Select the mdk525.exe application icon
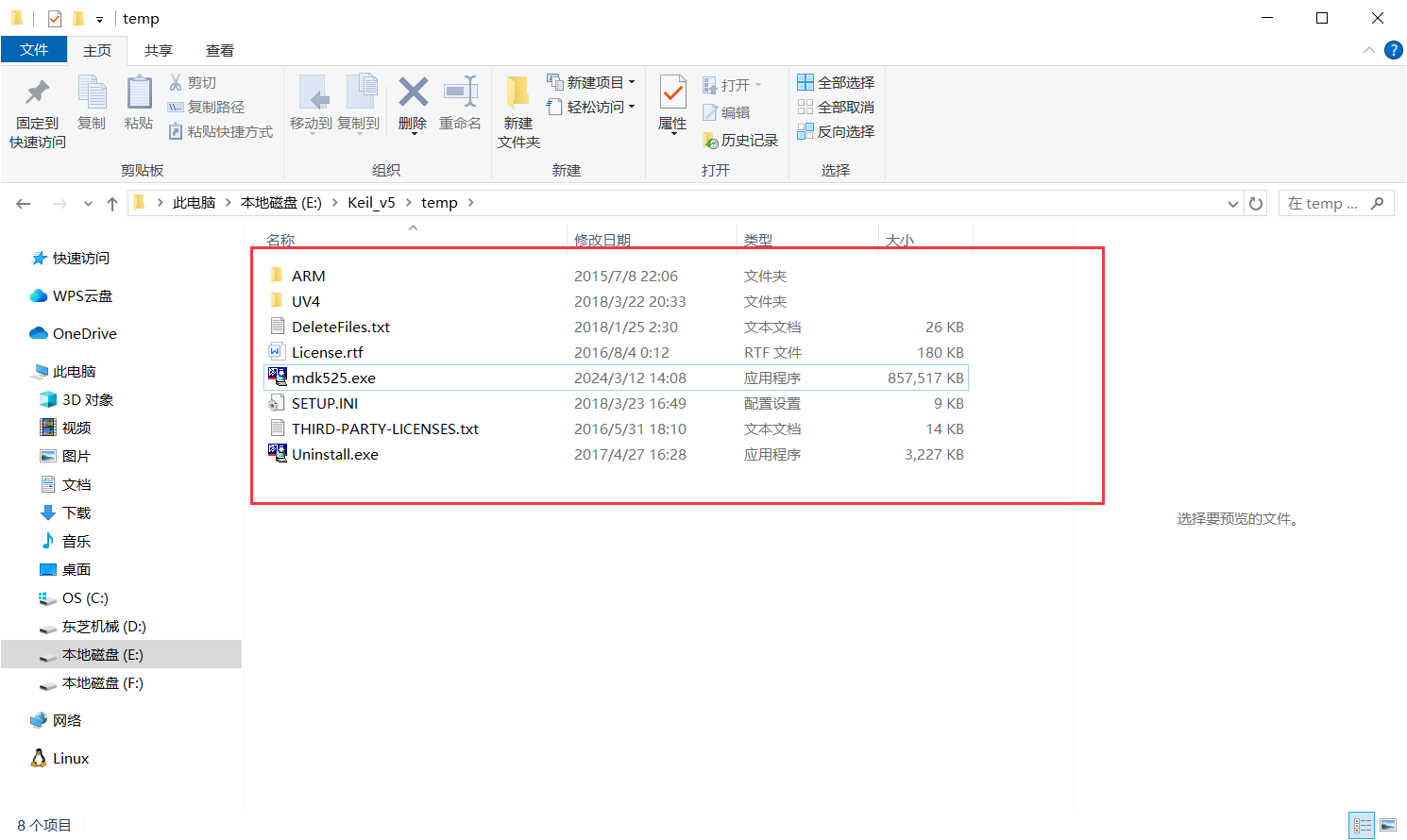The height and width of the screenshot is (840, 1407). 278,377
